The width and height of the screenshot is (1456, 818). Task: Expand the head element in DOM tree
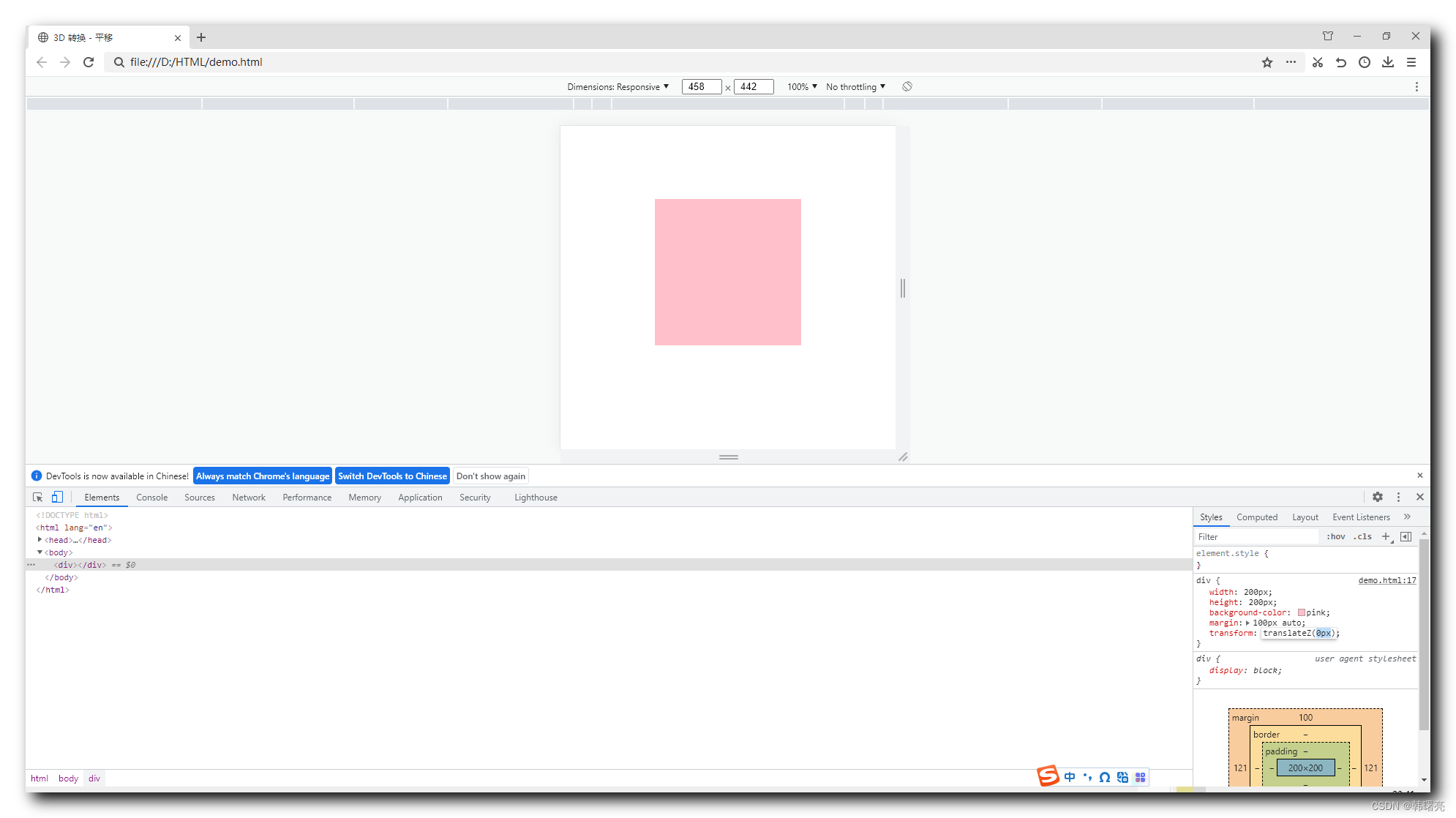tap(41, 540)
